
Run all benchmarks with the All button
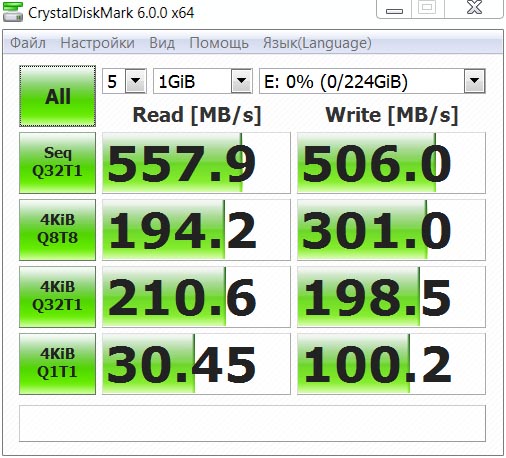click(x=57, y=96)
